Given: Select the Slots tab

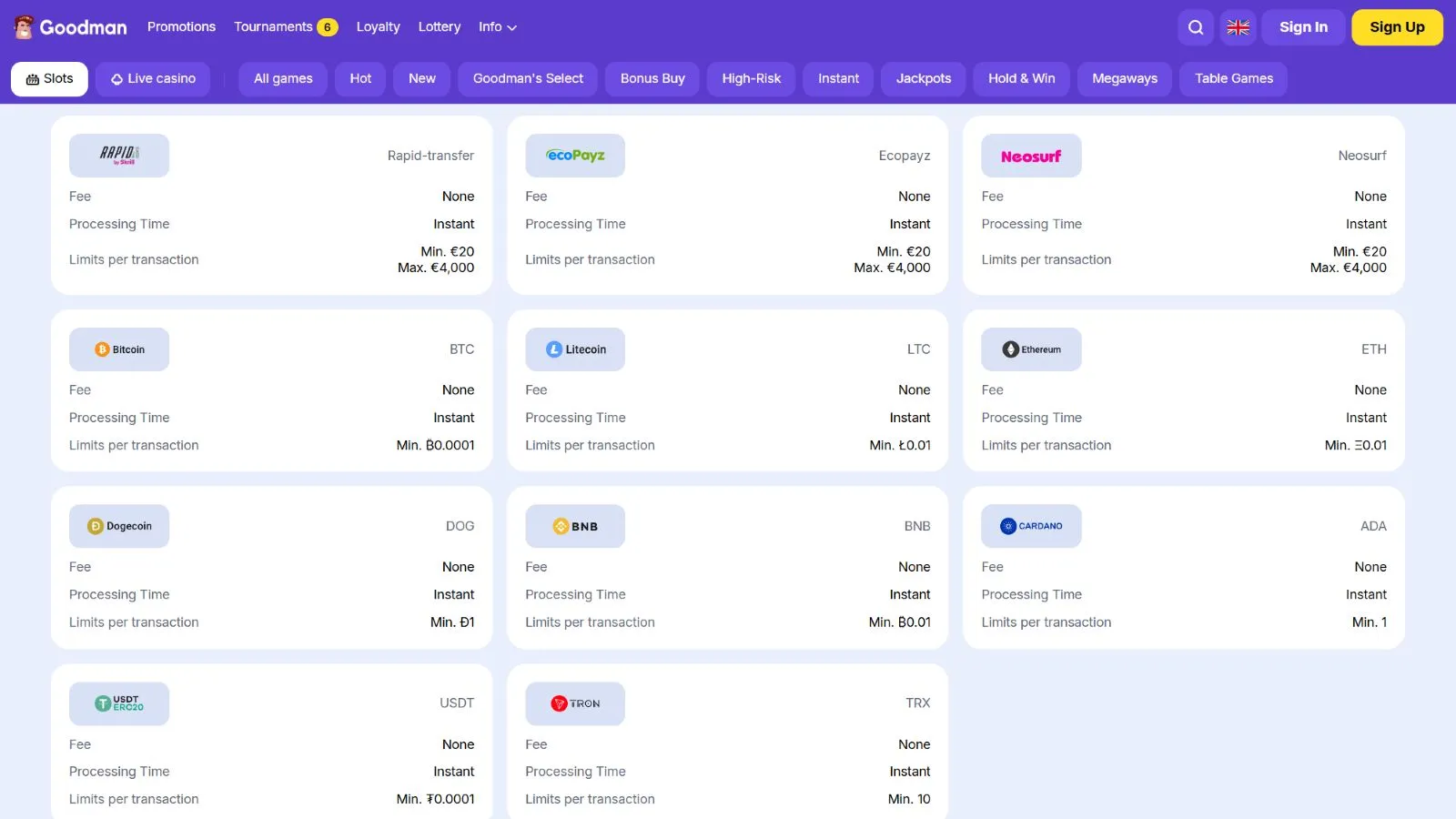Looking at the screenshot, I should [x=49, y=79].
